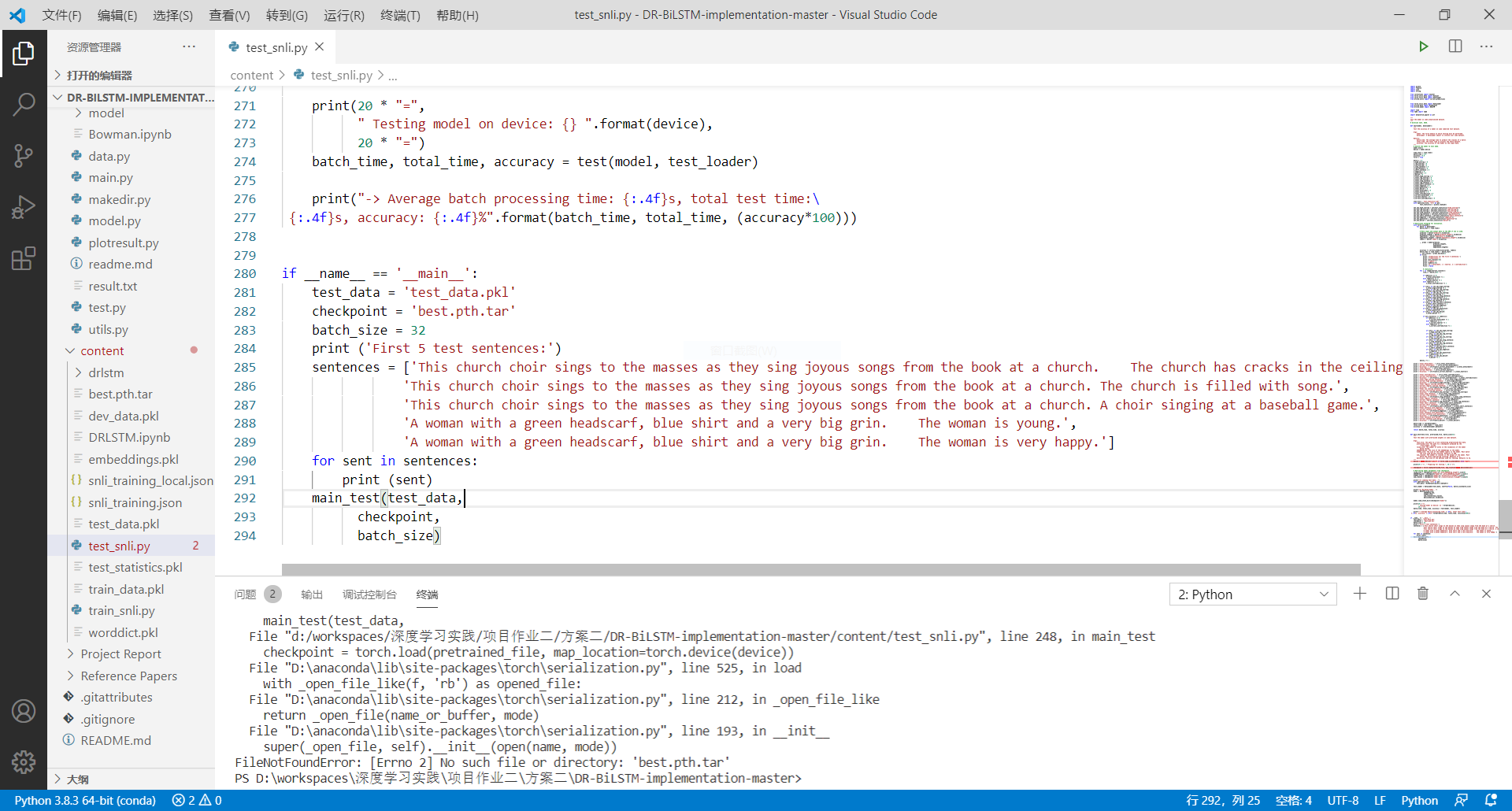Click the editor vertical scrollbar thumb
Image resolution: width=1512 pixels, height=811 pixels.
1505,518
